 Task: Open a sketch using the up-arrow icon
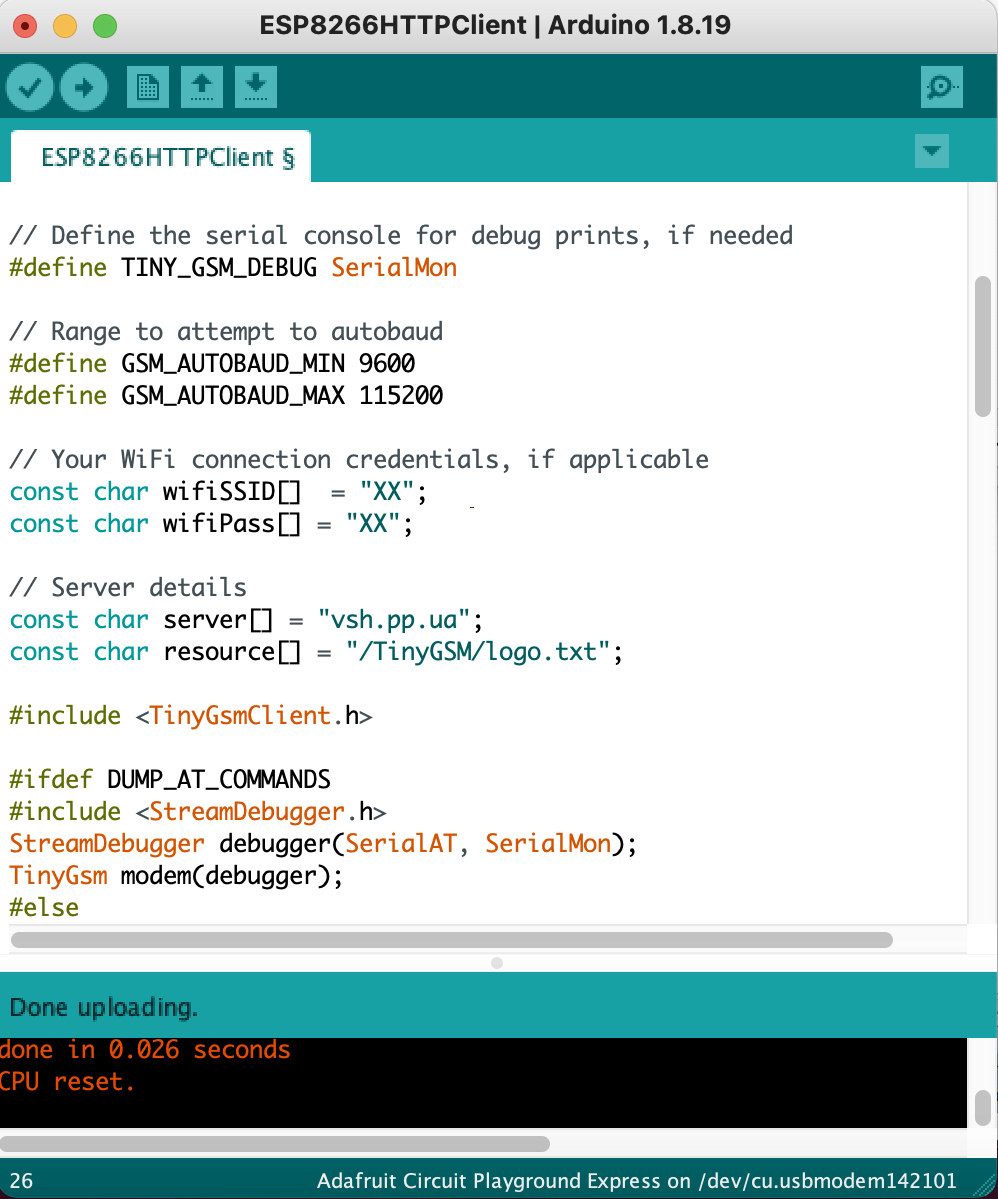coord(202,87)
